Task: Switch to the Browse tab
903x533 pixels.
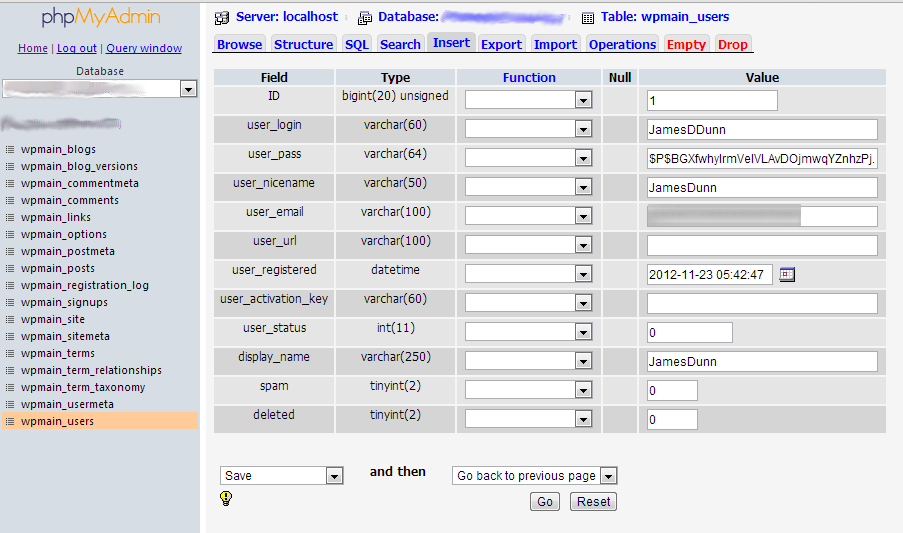Action: coord(240,44)
